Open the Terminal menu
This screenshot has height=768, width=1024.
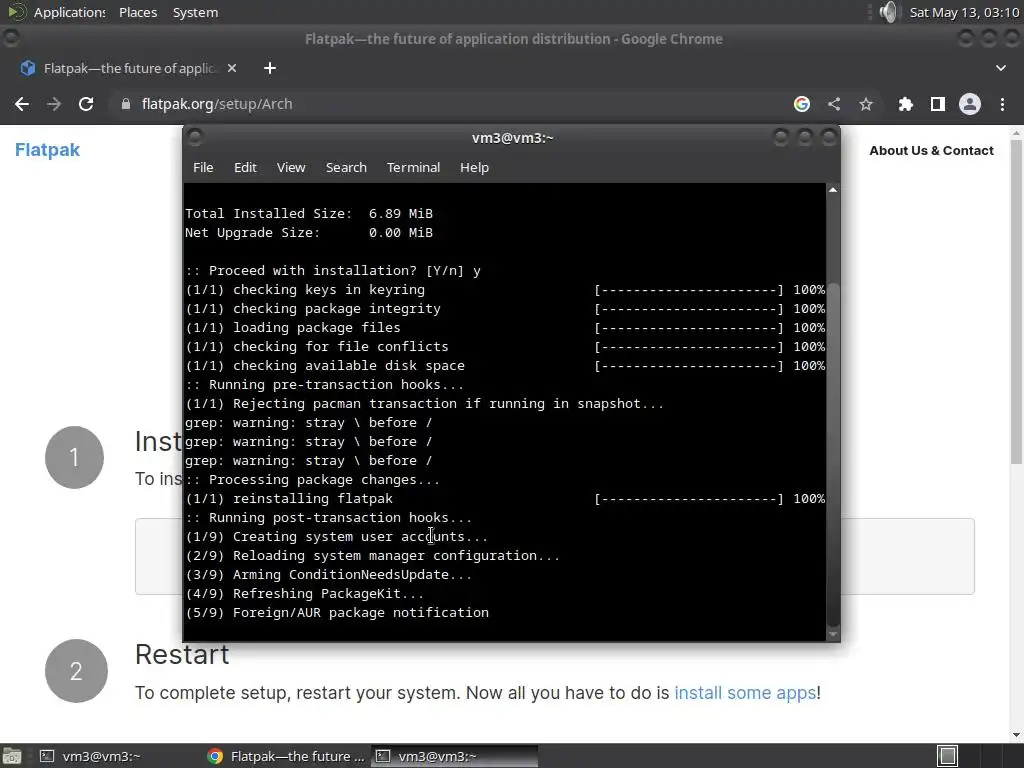(413, 167)
